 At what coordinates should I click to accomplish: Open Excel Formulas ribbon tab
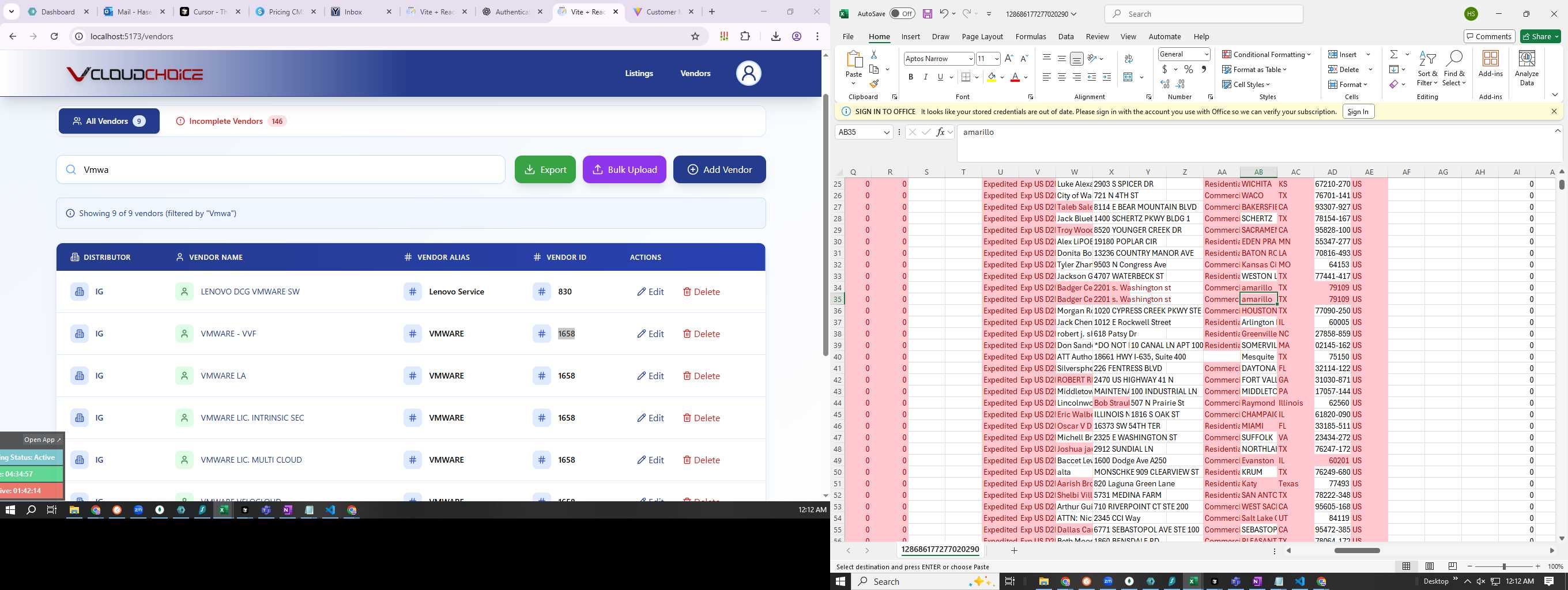click(x=1031, y=36)
